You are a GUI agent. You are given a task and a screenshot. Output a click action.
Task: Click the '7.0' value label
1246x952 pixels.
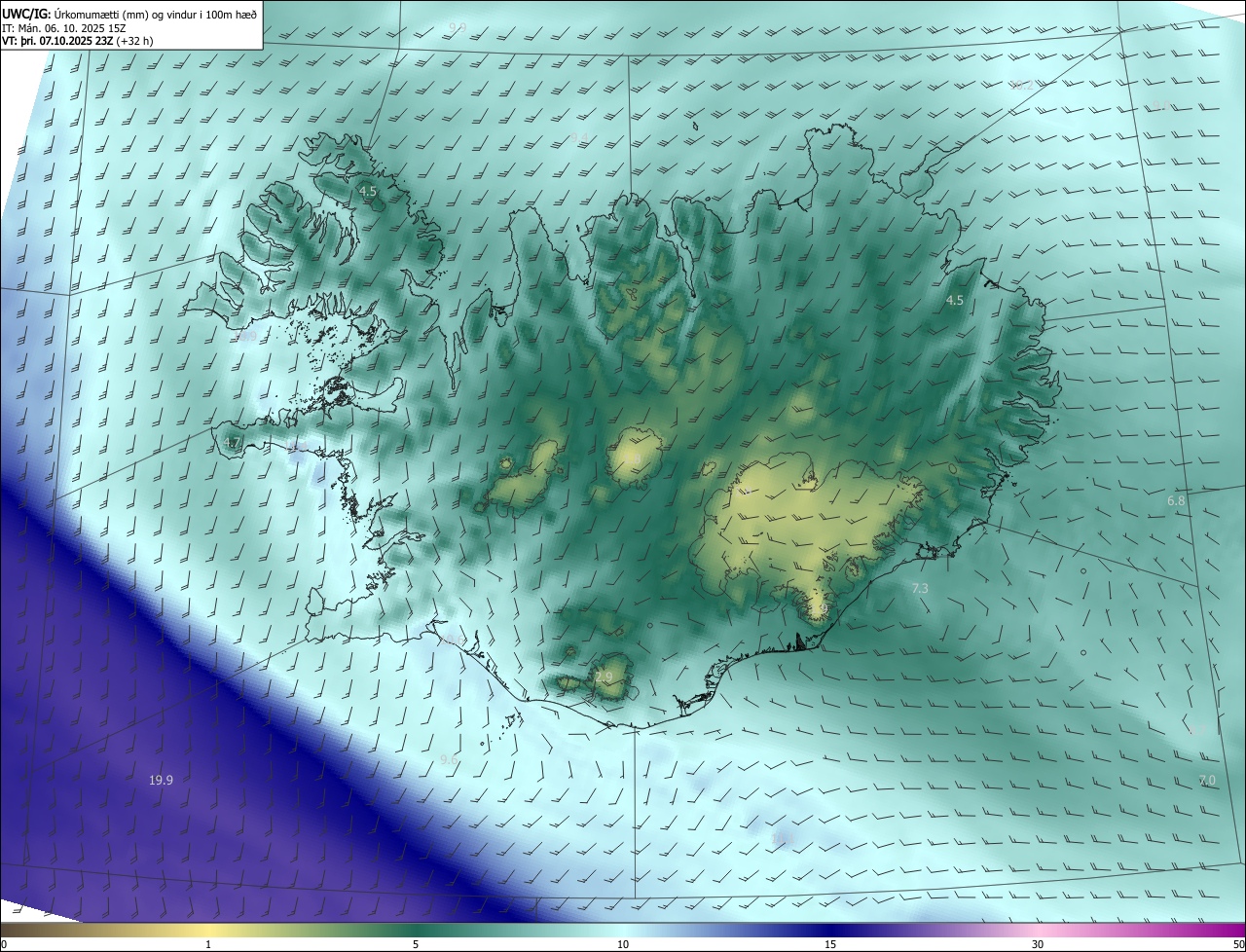click(x=1207, y=781)
